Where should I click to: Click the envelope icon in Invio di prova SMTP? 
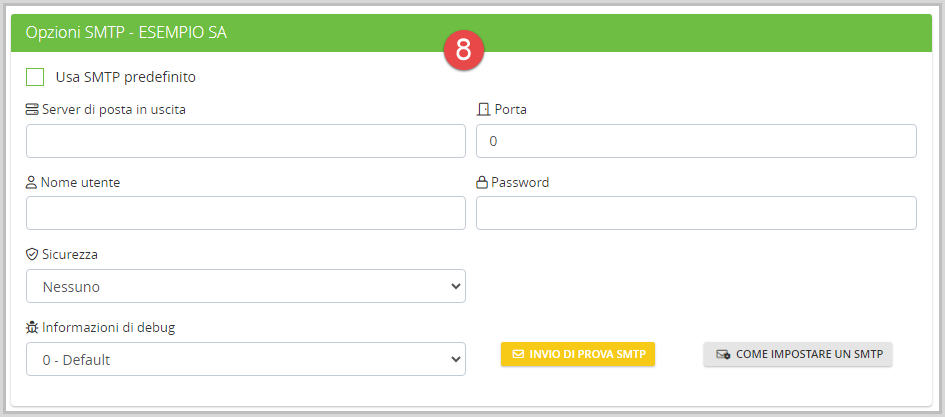518,354
